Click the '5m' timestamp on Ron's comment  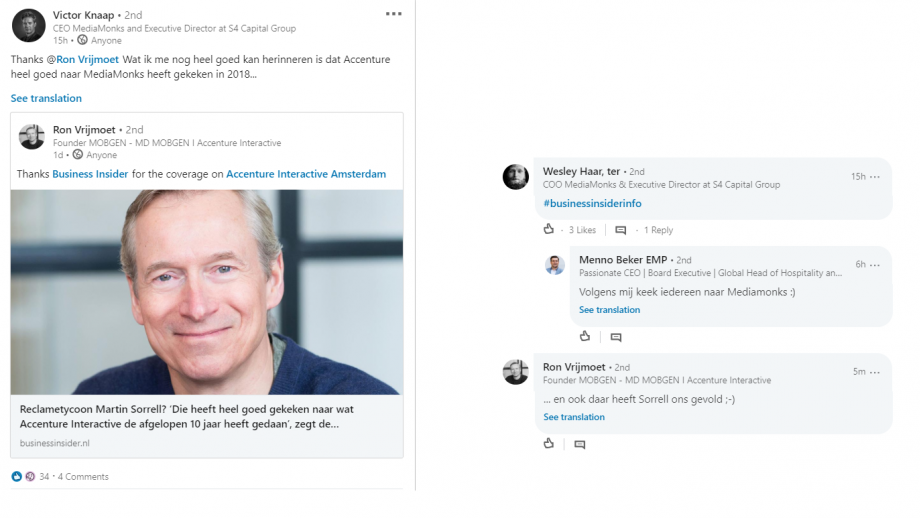click(859, 372)
